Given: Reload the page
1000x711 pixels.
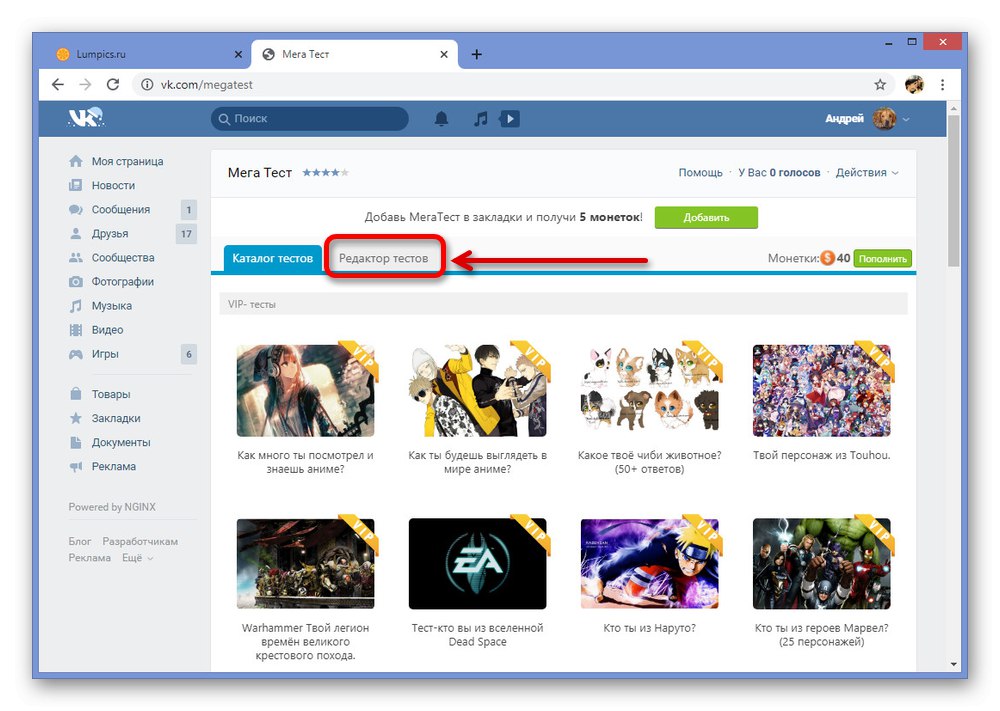Looking at the screenshot, I should point(113,84).
